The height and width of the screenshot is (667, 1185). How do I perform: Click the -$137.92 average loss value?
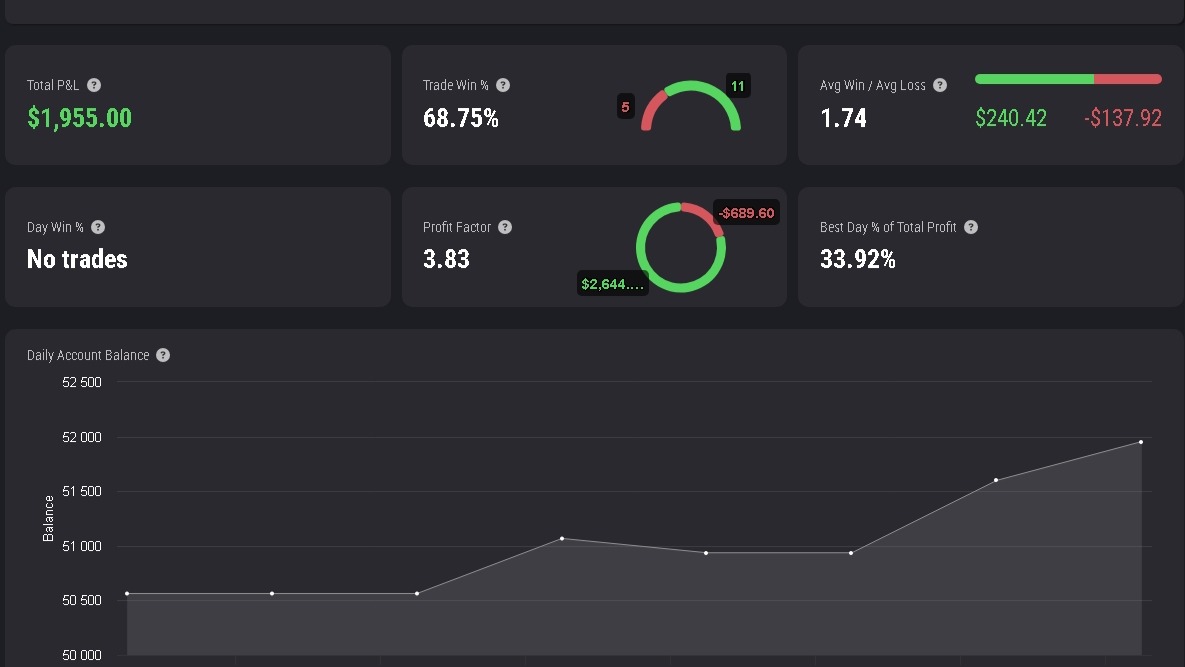[x=1122, y=118]
